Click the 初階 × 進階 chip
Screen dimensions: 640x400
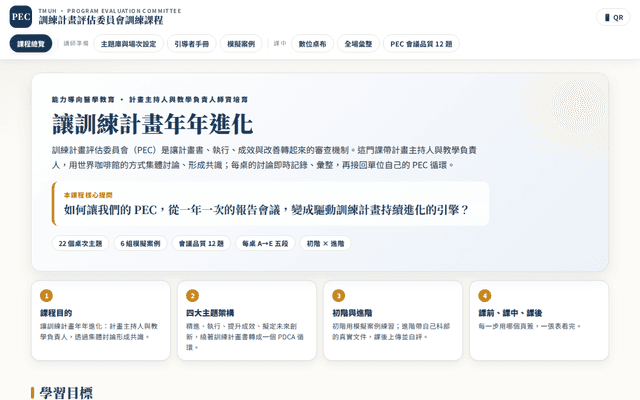click(x=326, y=243)
